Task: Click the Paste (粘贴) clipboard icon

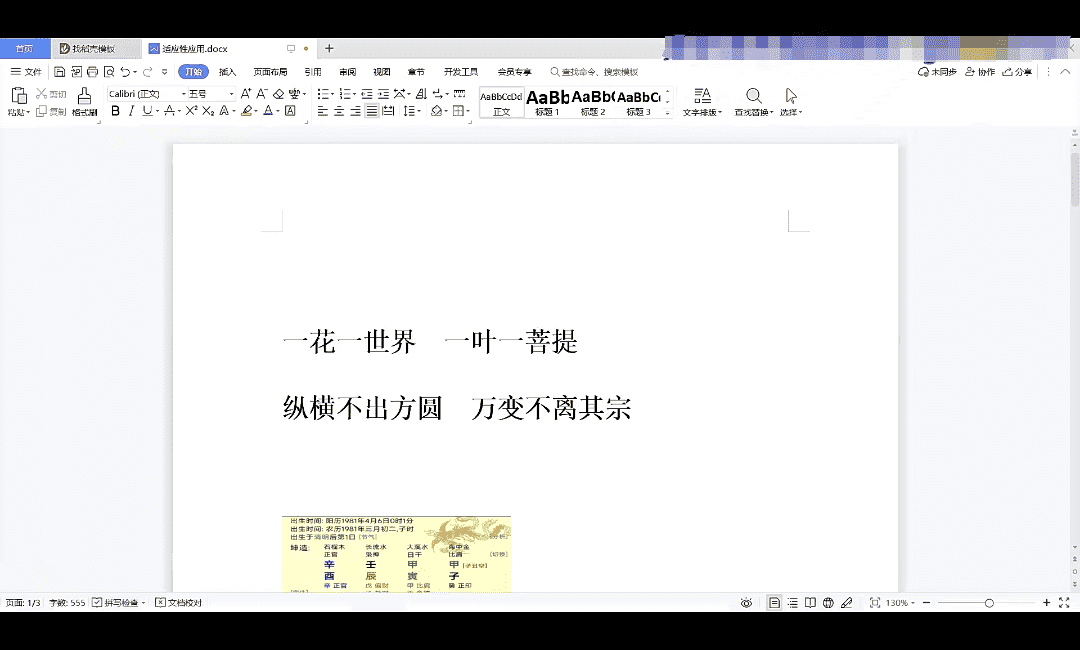Action: point(18,96)
